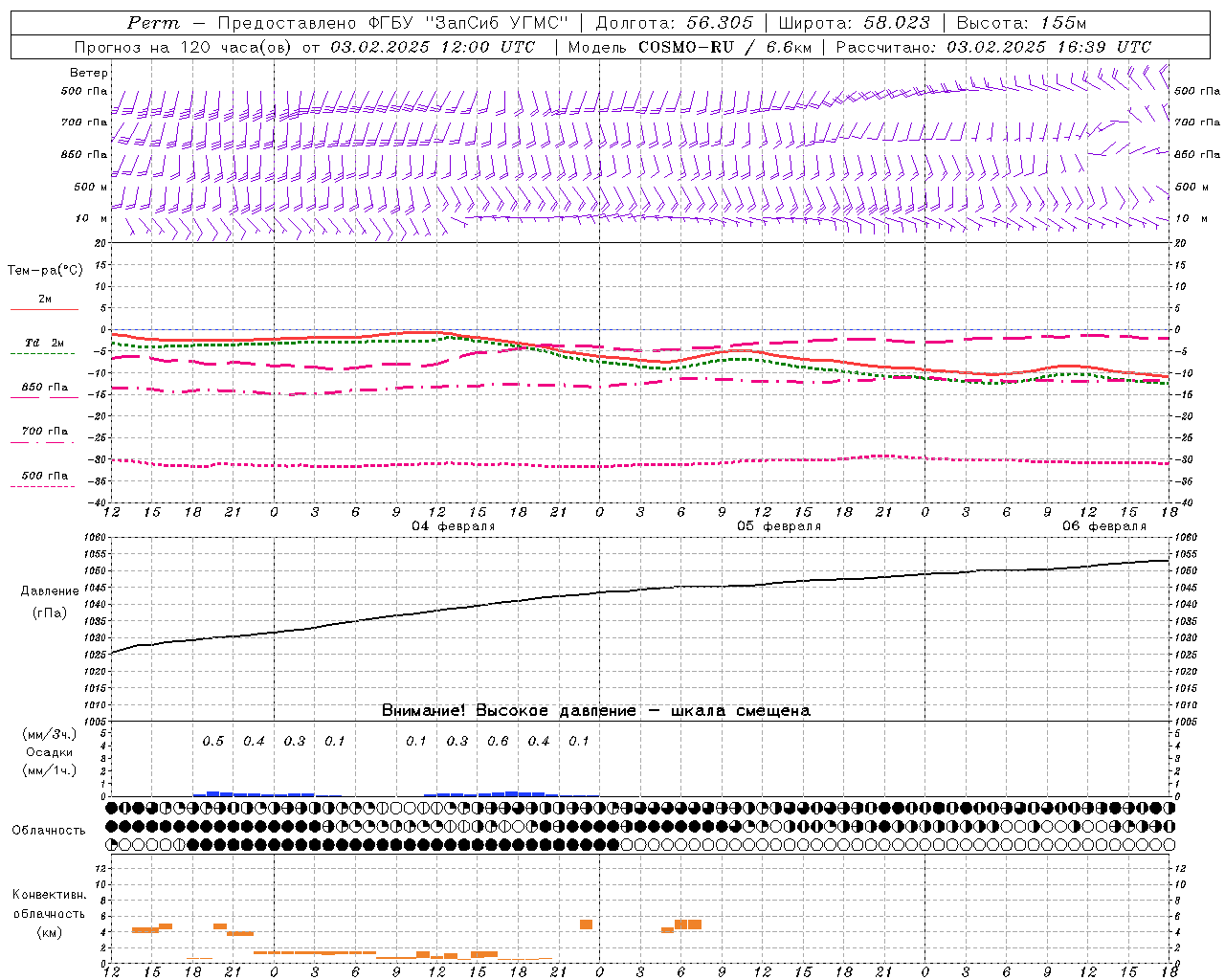Click the "05 февраля" date label
Image resolution: width=1225 pixels, height=980 pixels.
tap(779, 526)
